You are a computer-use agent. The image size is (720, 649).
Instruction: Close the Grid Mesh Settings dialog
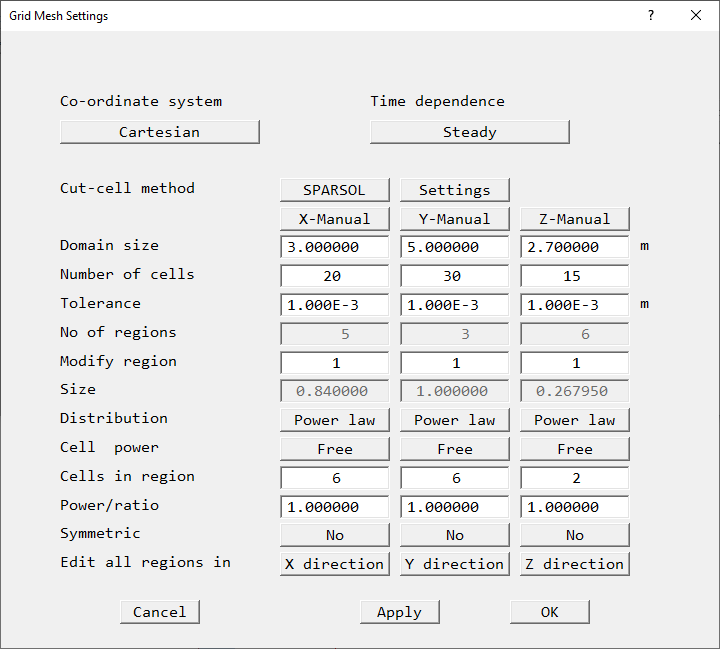pos(696,16)
